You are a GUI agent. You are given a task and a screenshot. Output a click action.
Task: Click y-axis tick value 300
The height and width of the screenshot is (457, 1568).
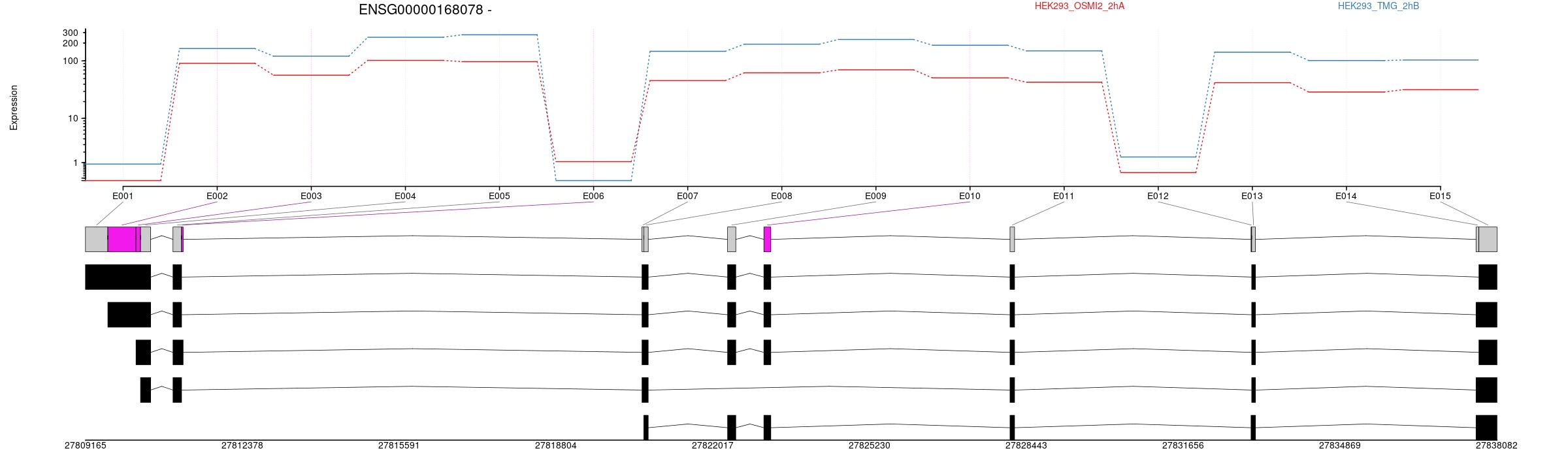point(71,33)
